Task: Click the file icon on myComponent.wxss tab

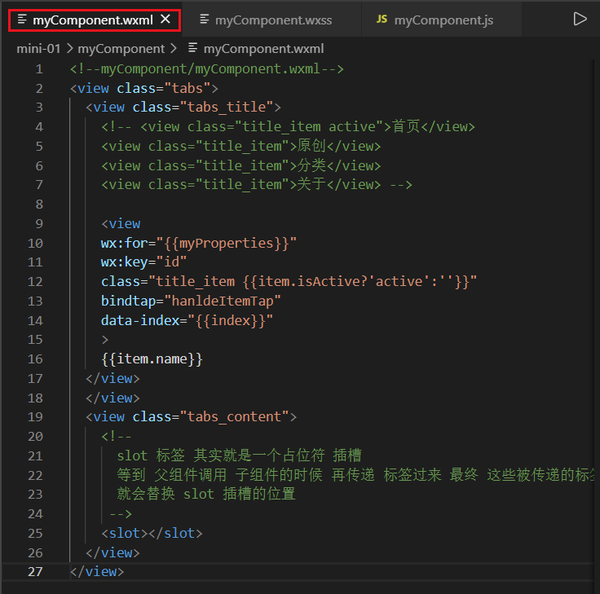Action: click(204, 19)
